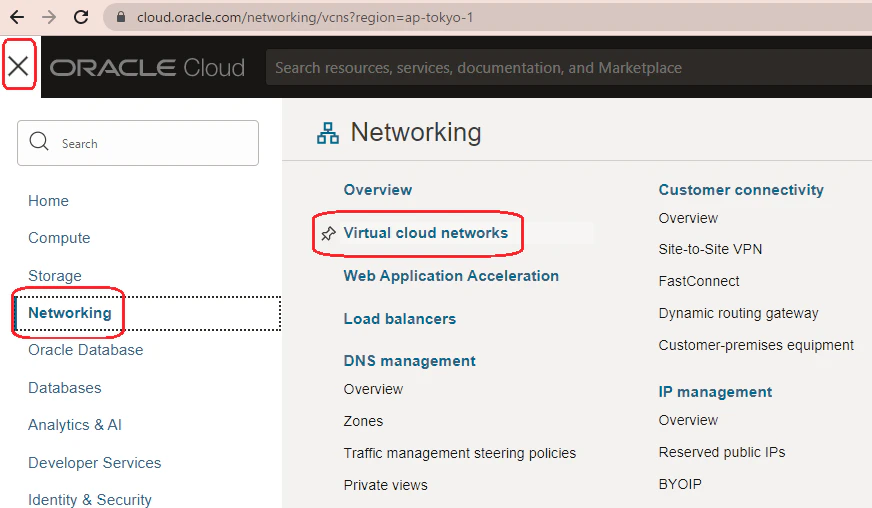Open Customer-premises equipment
The image size is (872, 508).
coord(756,345)
